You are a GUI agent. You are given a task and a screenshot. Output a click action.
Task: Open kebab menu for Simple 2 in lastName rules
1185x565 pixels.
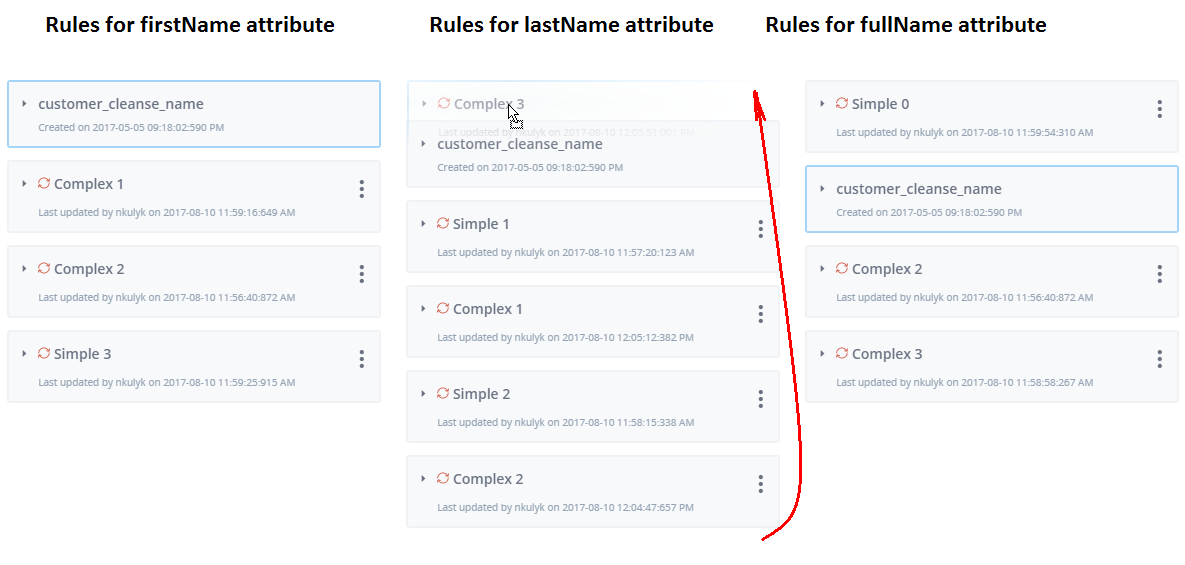(760, 399)
